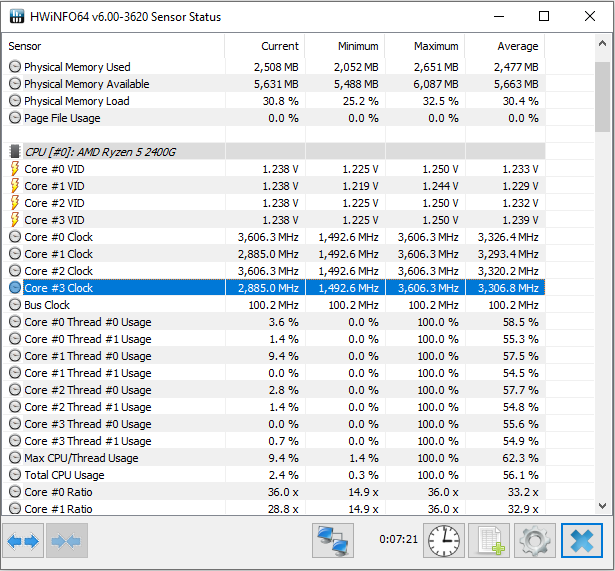Screen dimensions: 615x571
Task: Minimize the HWiNFO64 Sensor Status window
Action: click(499, 16)
